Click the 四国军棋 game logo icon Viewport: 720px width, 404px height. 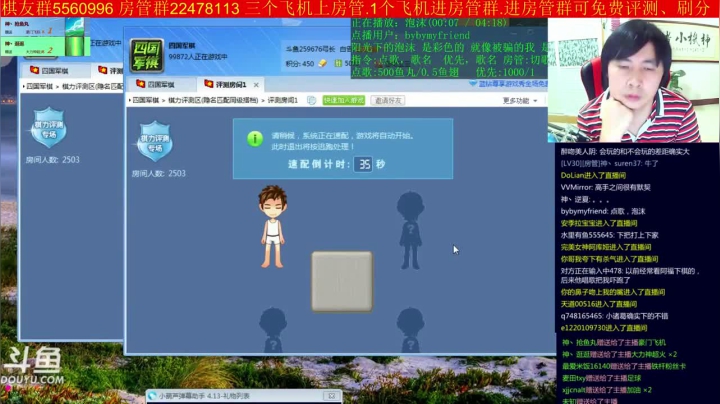point(146,56)
